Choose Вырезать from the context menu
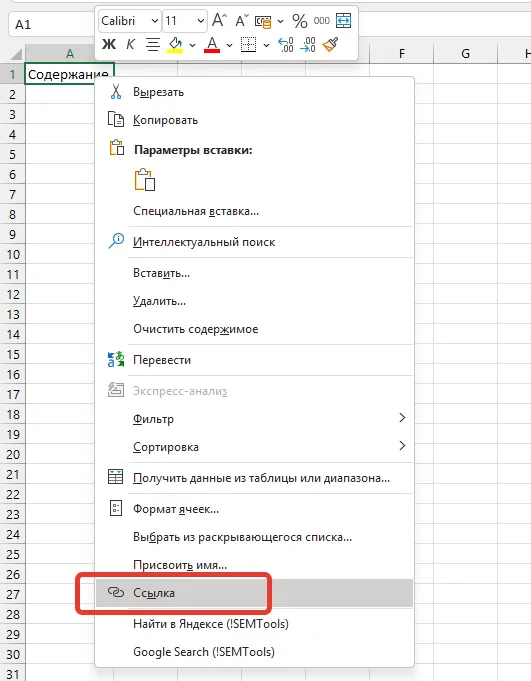The image size is (531, 681). pyautogui.click(x=254, y=92)
